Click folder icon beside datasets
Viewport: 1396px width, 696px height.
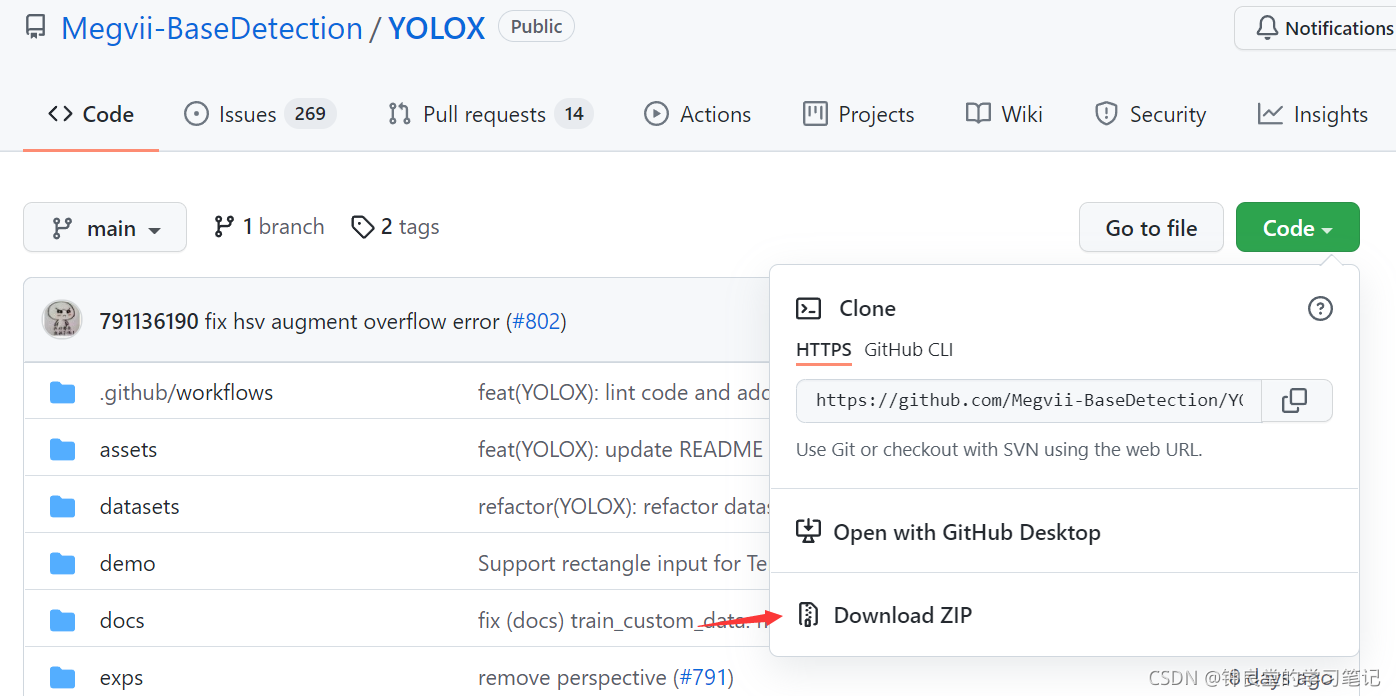62,506
